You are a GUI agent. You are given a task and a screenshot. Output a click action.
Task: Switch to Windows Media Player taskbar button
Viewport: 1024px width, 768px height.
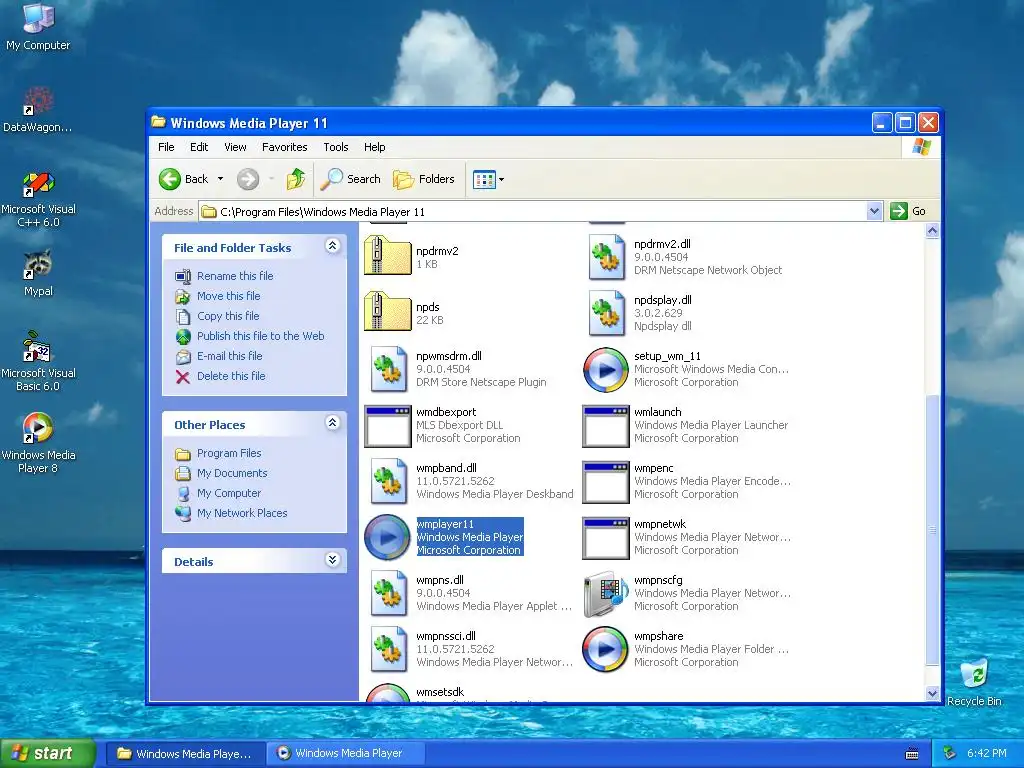pyautogui.click(x=346, y=753)
